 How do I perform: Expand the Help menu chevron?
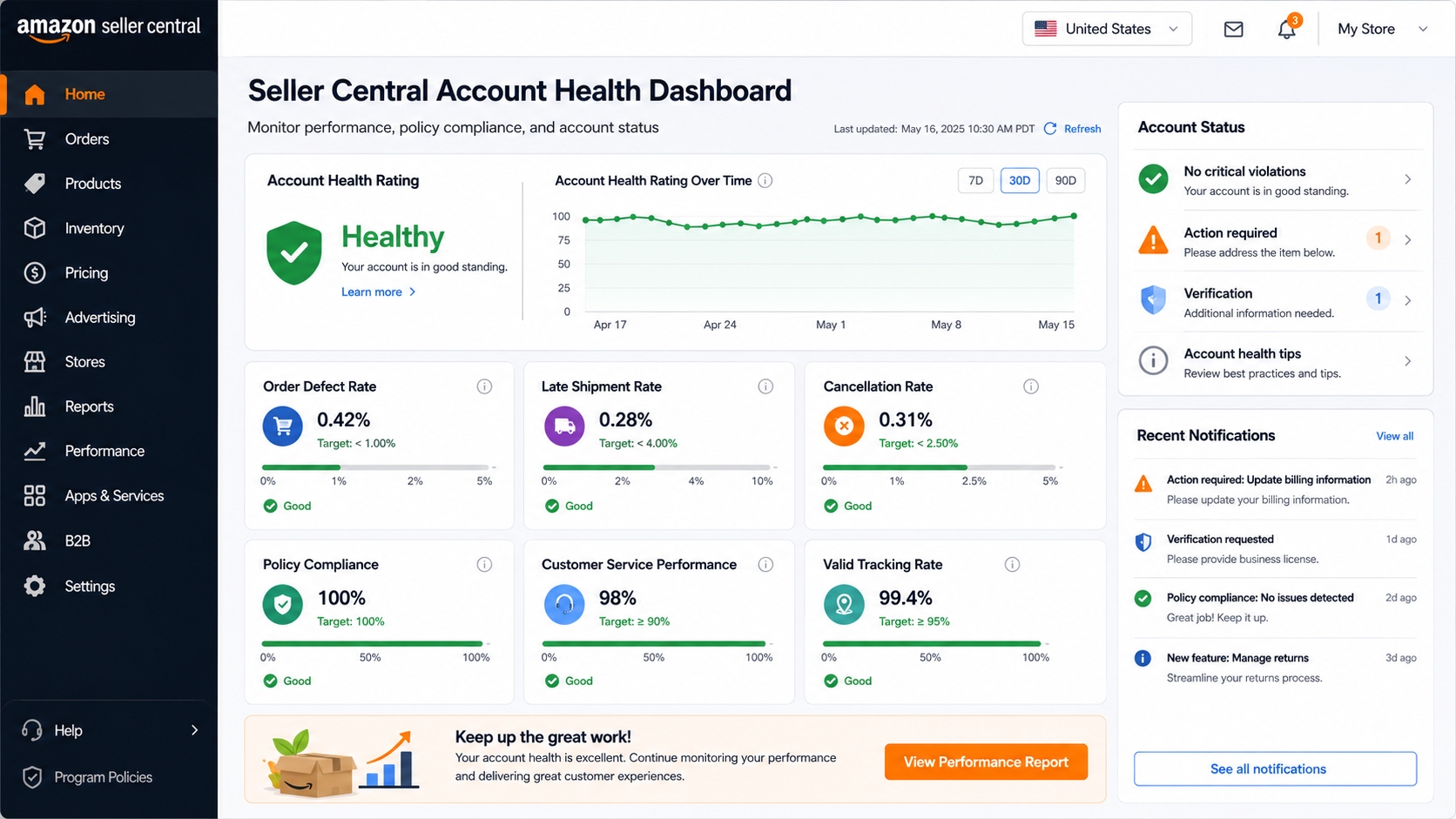click(x=194, y=730)
